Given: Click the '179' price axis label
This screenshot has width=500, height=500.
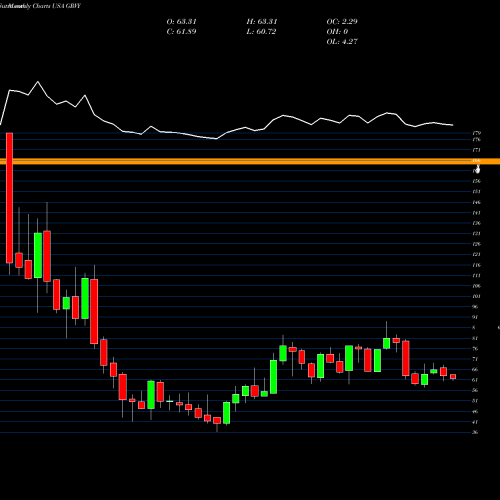Looking at the screenshot, I should pyautogui.click(x=477, y=133).
